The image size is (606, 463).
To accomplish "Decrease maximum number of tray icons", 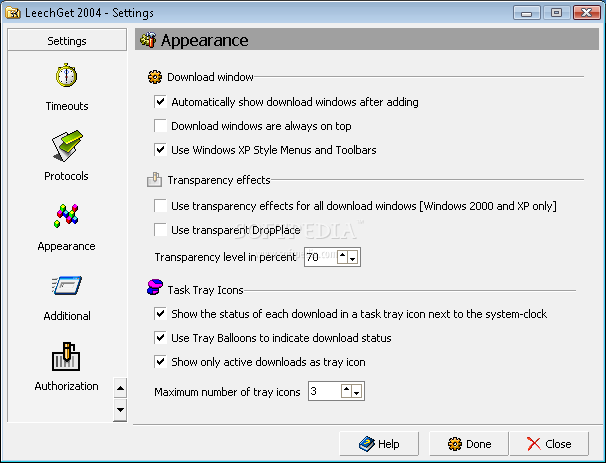I will click(356, 391).
